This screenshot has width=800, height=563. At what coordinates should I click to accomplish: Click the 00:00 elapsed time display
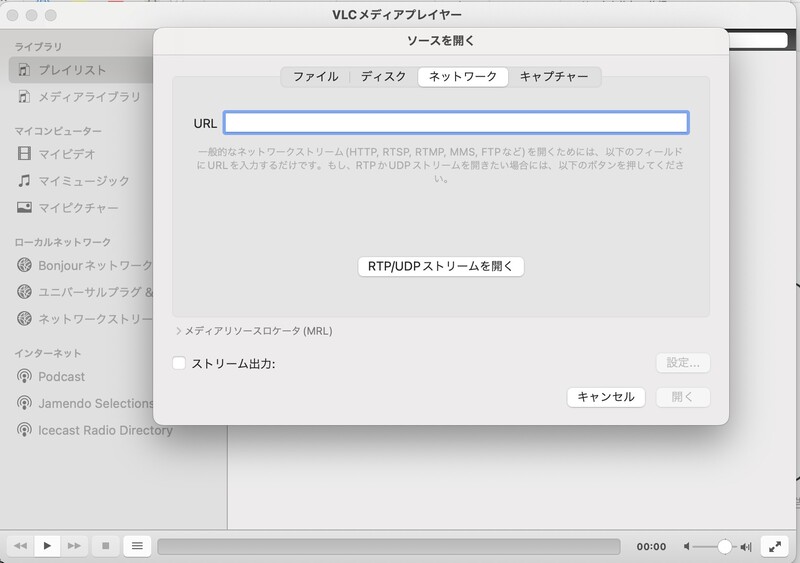(651, 547)
